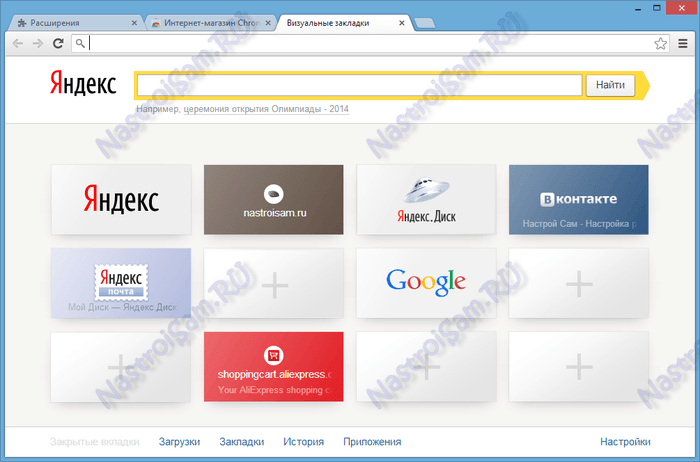Click the Яндекс logo beside the search box

click(83, 83)
